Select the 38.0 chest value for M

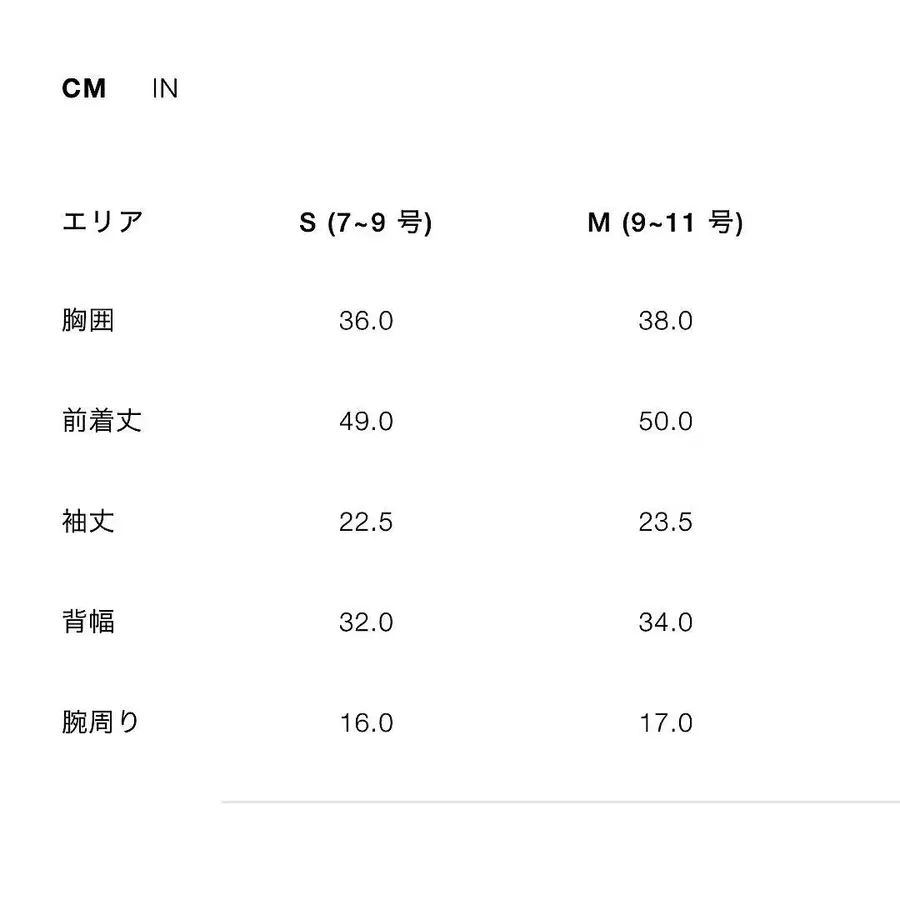click(666, 321)
